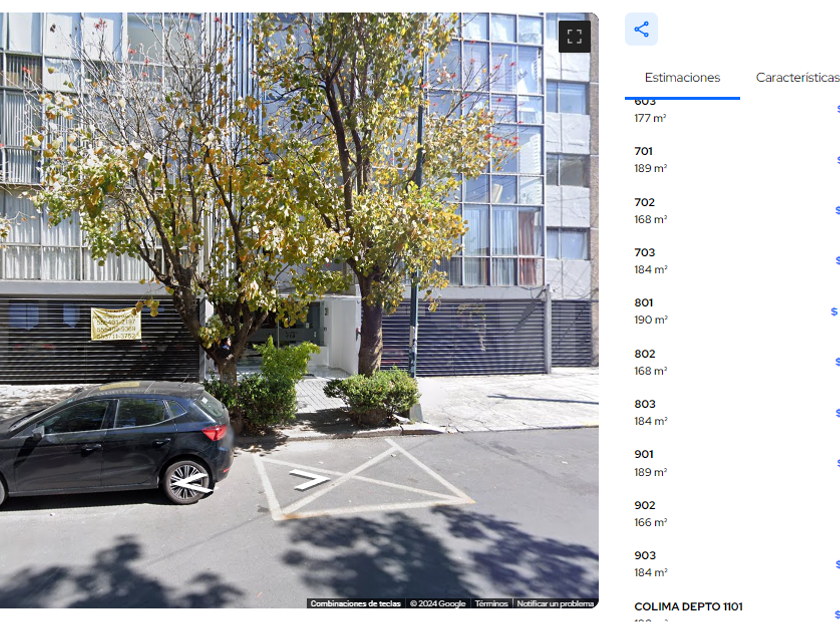Move street view back with left arrow

point(193,482)
